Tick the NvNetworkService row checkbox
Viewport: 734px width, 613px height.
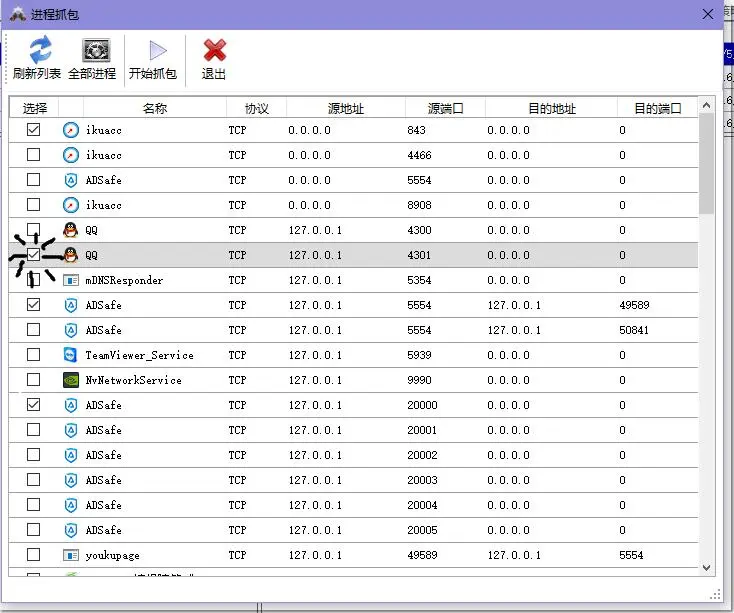[x=34, y=380]
